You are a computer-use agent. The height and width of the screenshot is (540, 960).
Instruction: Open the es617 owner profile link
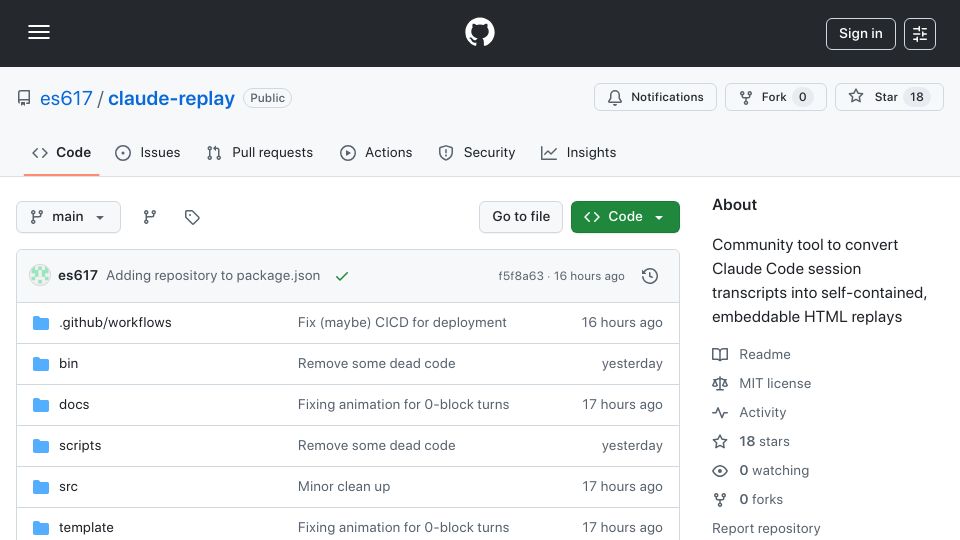[x=66, y=98]
